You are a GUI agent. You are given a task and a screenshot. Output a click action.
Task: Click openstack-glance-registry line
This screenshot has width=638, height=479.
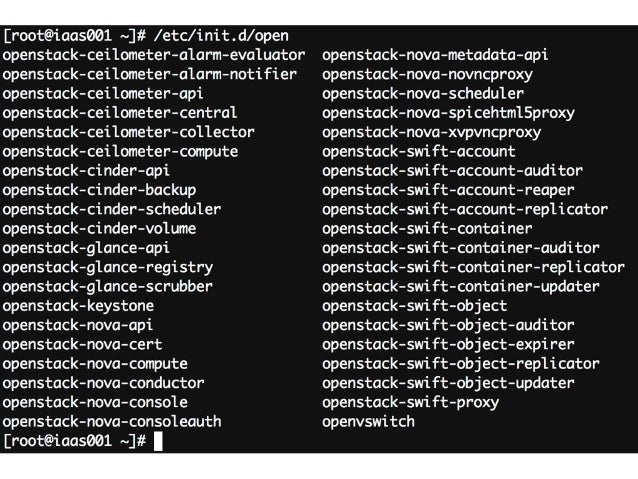[x=108, y=267]
